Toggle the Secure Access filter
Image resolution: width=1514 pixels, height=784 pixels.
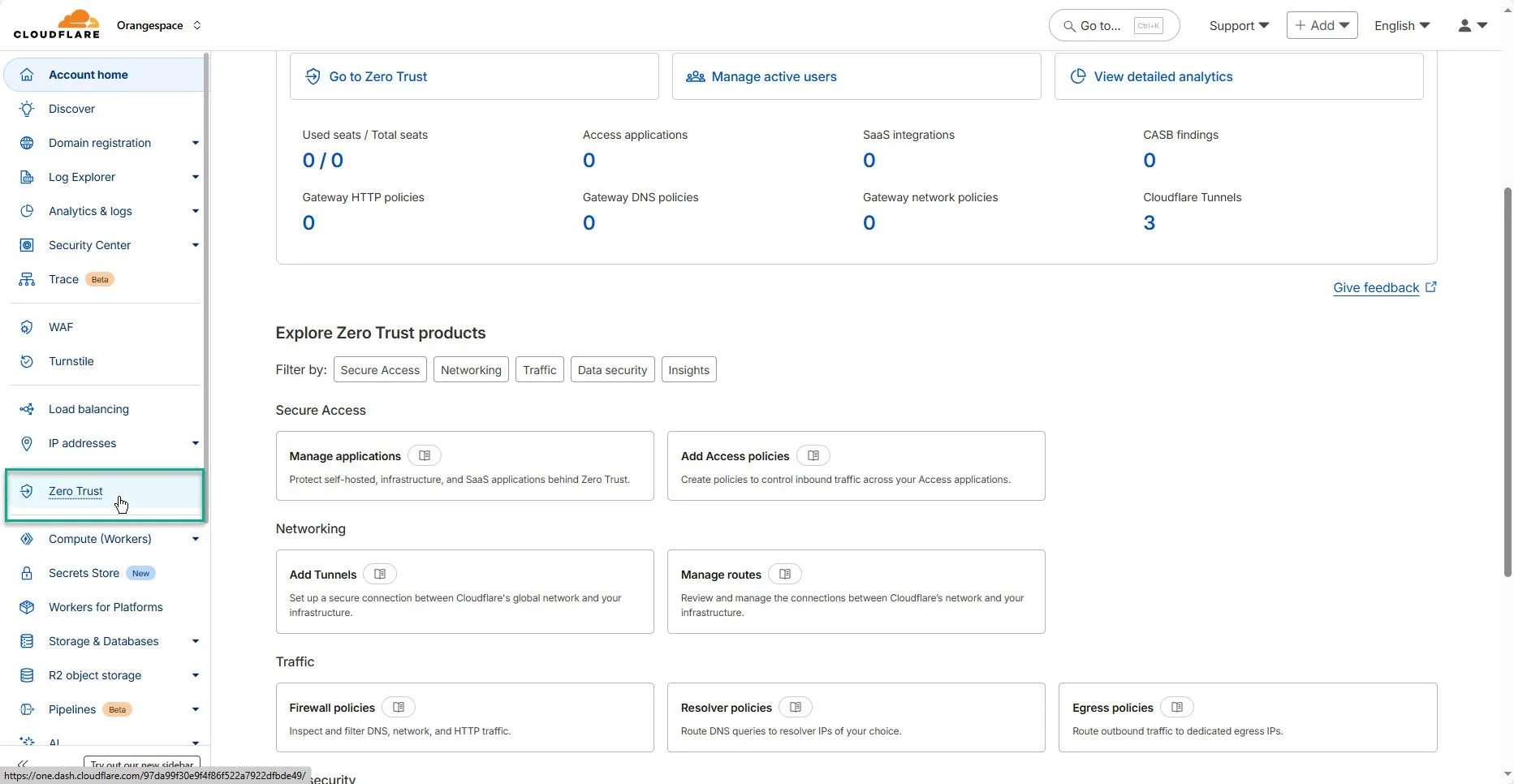(380, 369)
